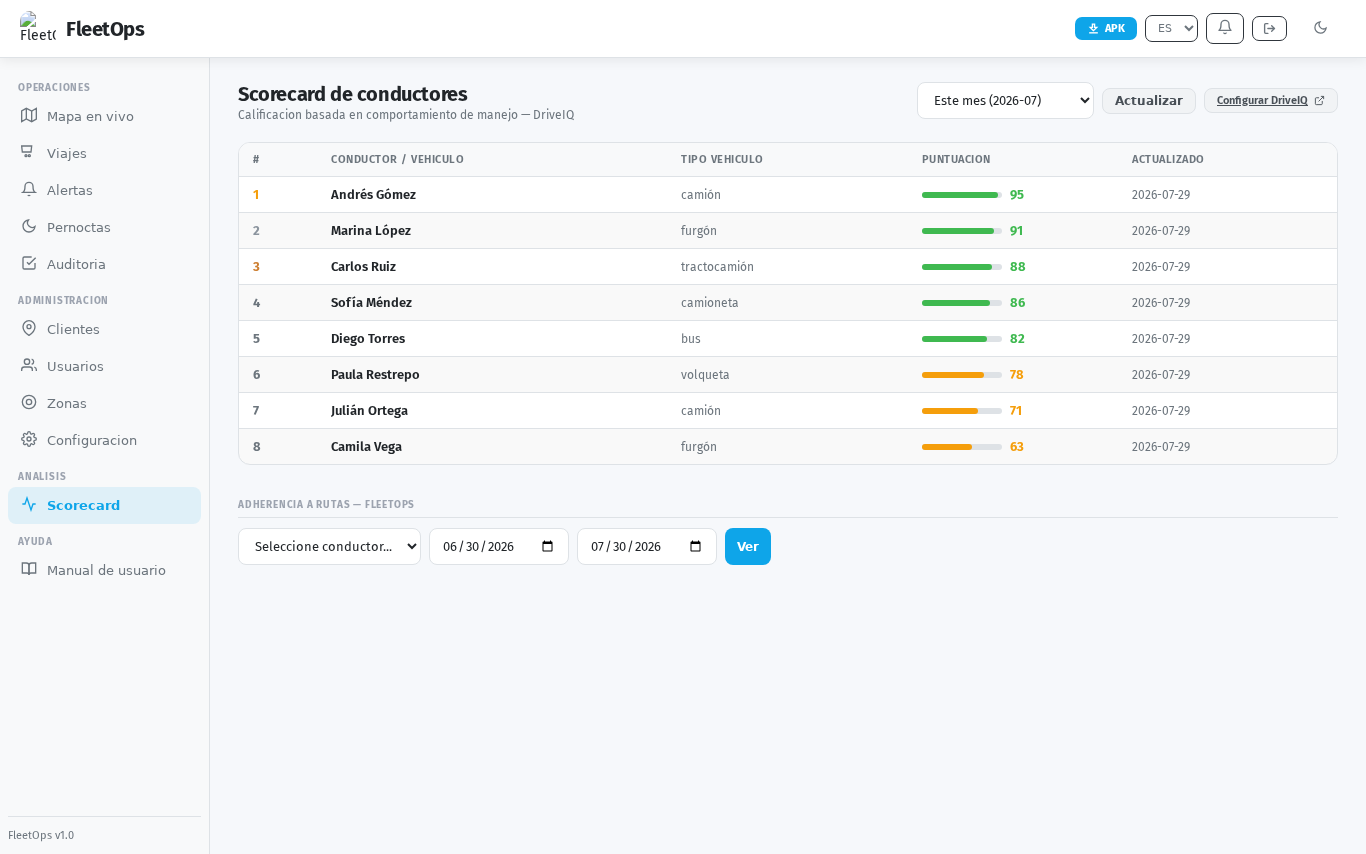Click the map icon beside Mapa en vivo
Screen dimensions: 1366x854
[x=29, y=115]
